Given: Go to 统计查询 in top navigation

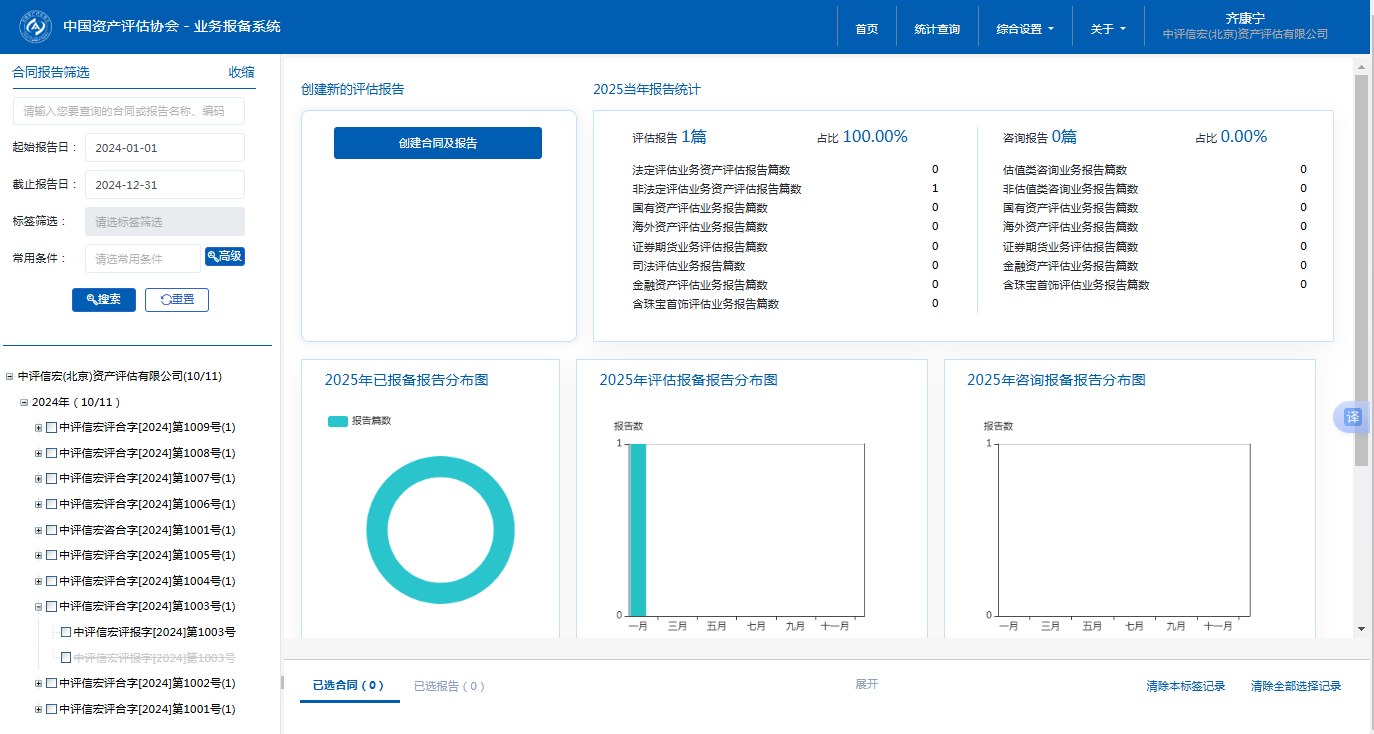Looking at the screenshot, I should click(x=936, y=29).
